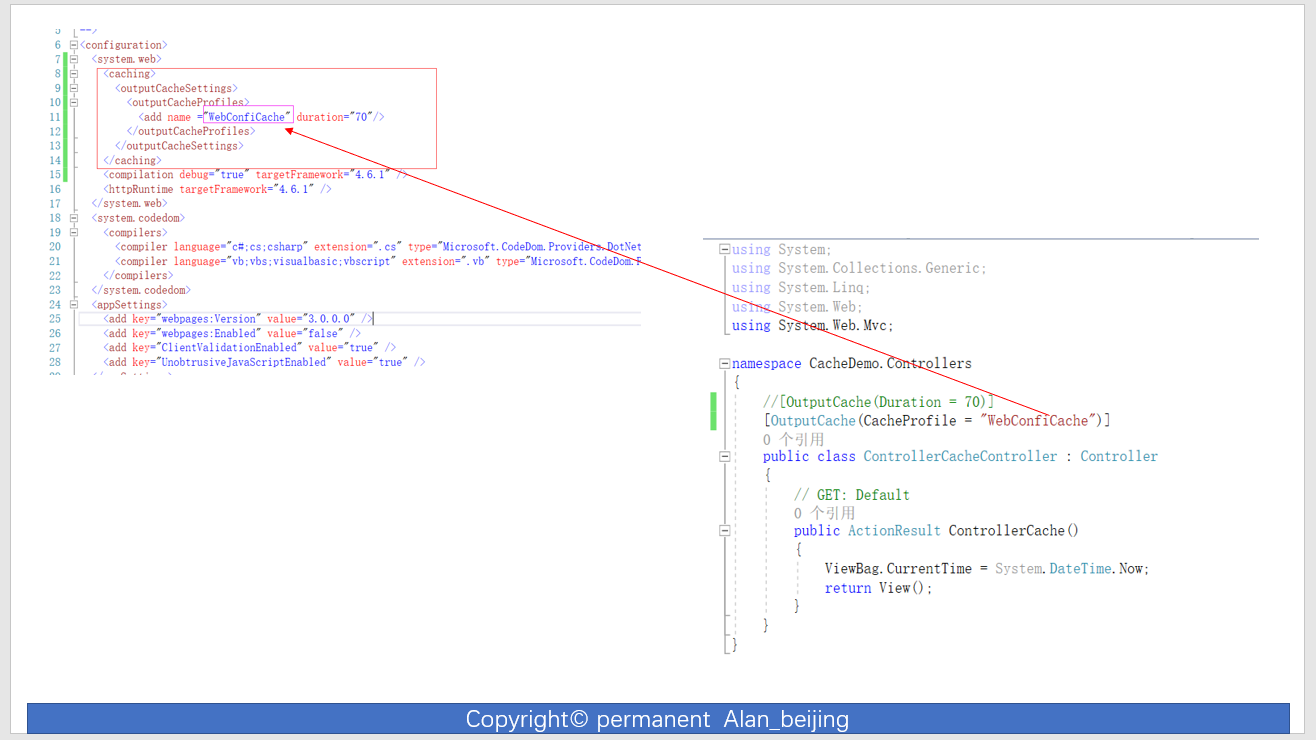Screen dimensions: 1316x740
Task: Click "using System.Linq;" line
Action: point(801,287)
